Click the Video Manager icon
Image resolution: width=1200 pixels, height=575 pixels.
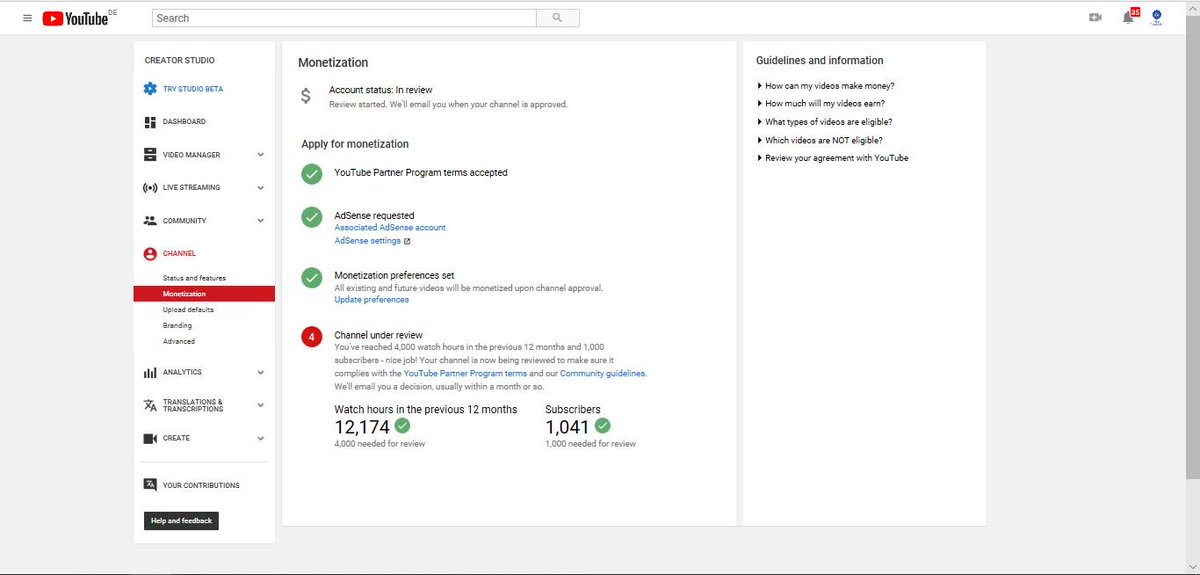150,155
